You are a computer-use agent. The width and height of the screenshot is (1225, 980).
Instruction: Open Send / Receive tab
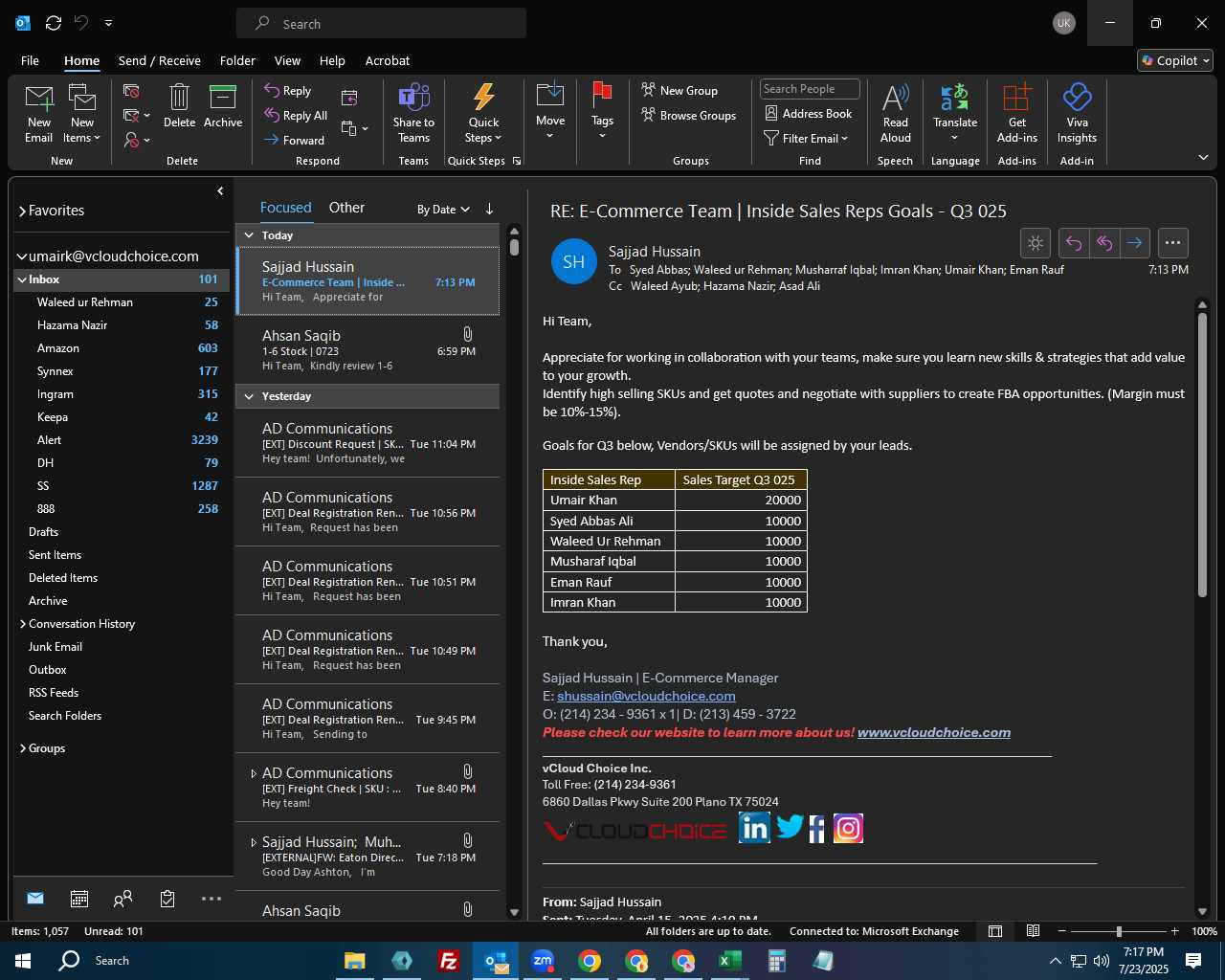tap(160, 60)
